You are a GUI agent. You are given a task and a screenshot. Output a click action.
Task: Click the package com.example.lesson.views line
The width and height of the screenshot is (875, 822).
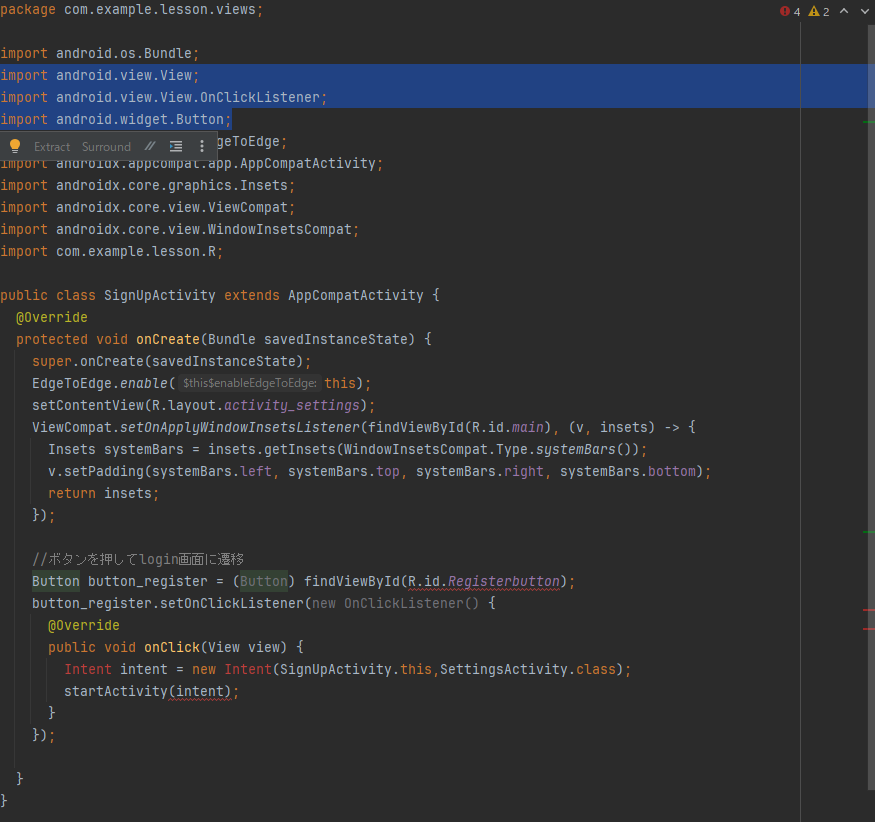[x=132, y=9]
